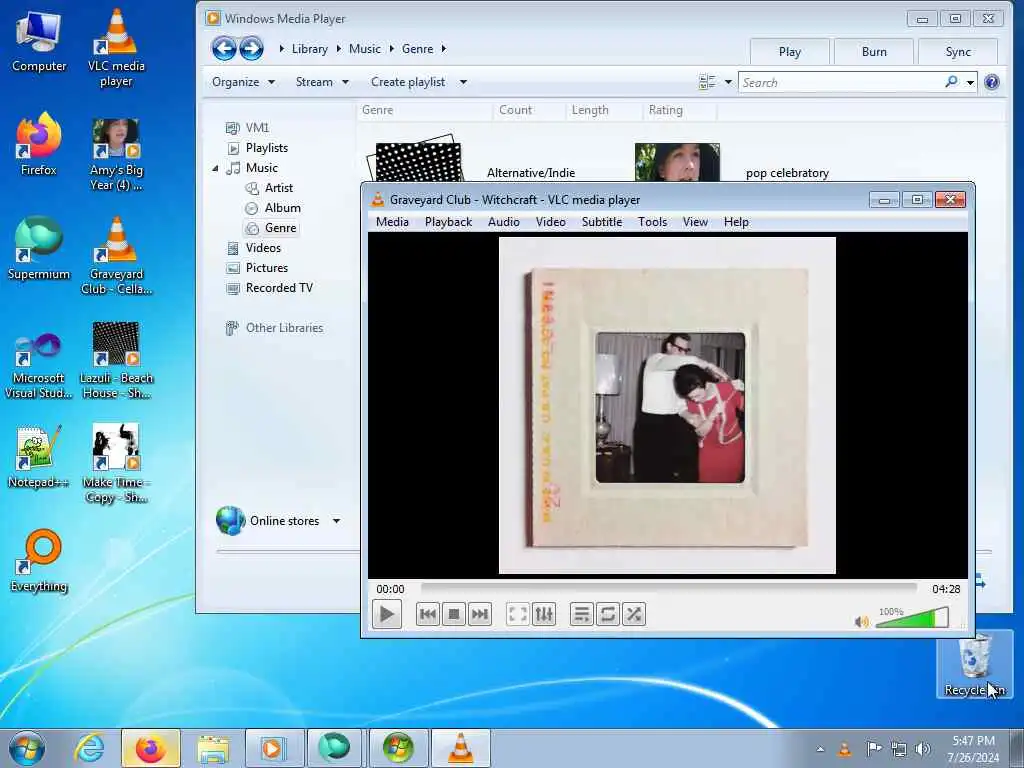Open VLC Help menu

point(736,222)
